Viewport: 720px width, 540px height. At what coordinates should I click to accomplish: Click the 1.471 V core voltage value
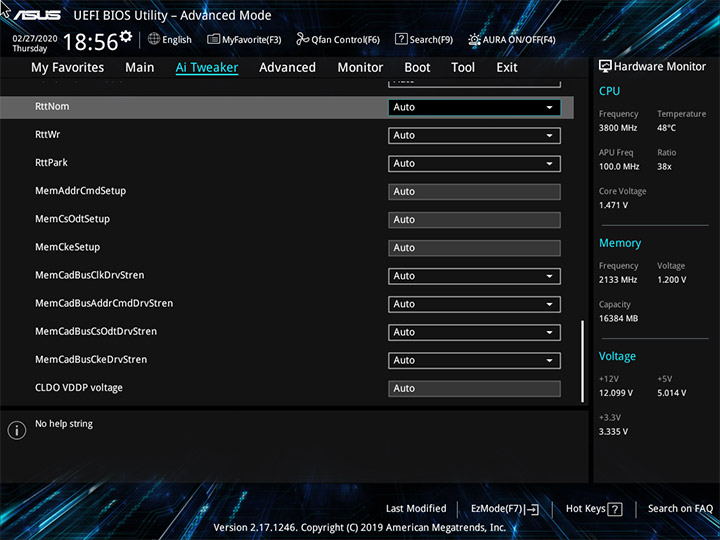click(x=613, y=205)
